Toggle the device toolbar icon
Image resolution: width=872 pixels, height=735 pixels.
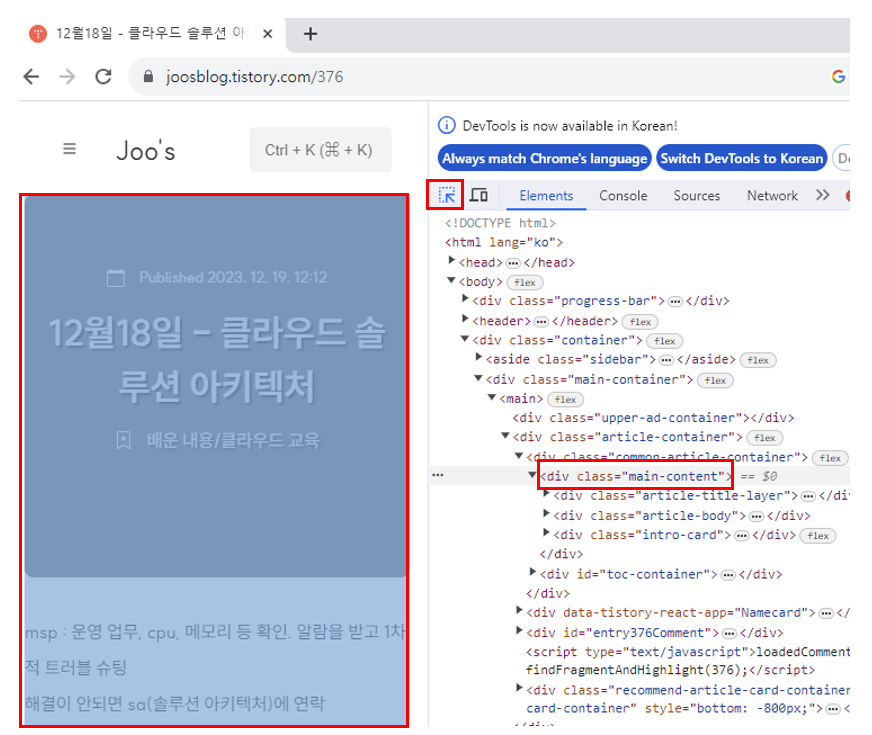tap(479, 195)
